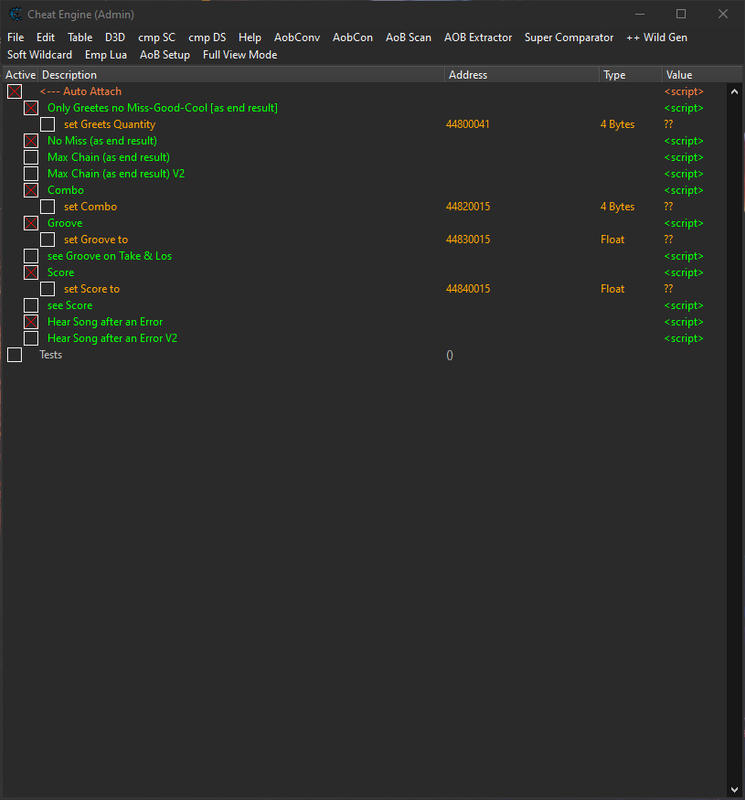
Task: Click address 44820015
Action: click(x=468, y=207)
